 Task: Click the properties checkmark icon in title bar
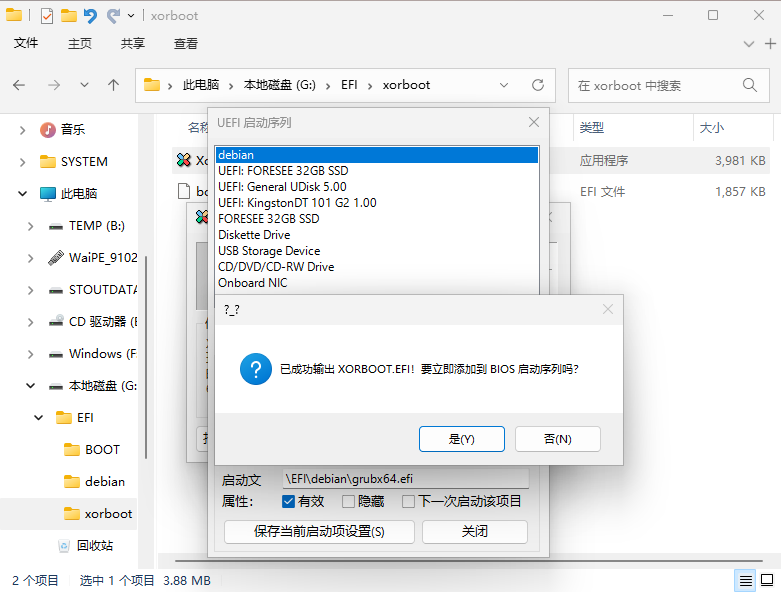(x=47, y=16)
